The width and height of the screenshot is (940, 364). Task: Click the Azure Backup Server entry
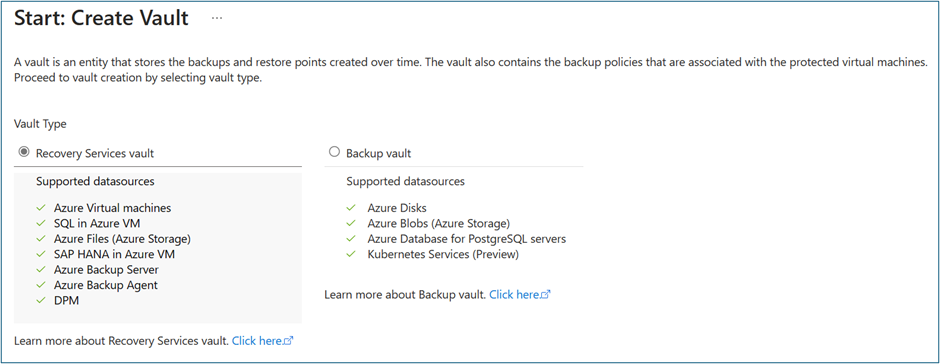106,270
